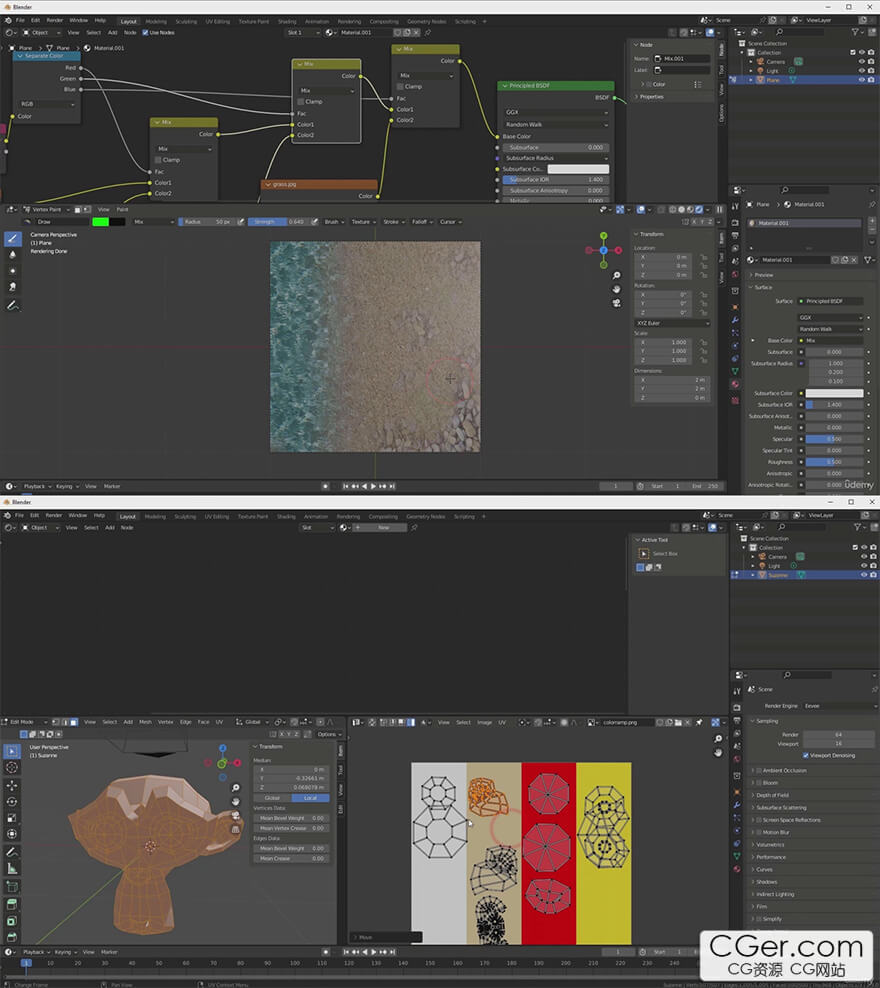Hide Light in bottom window outliner
Screen dimensions: 880x988
tap(864, 566)
